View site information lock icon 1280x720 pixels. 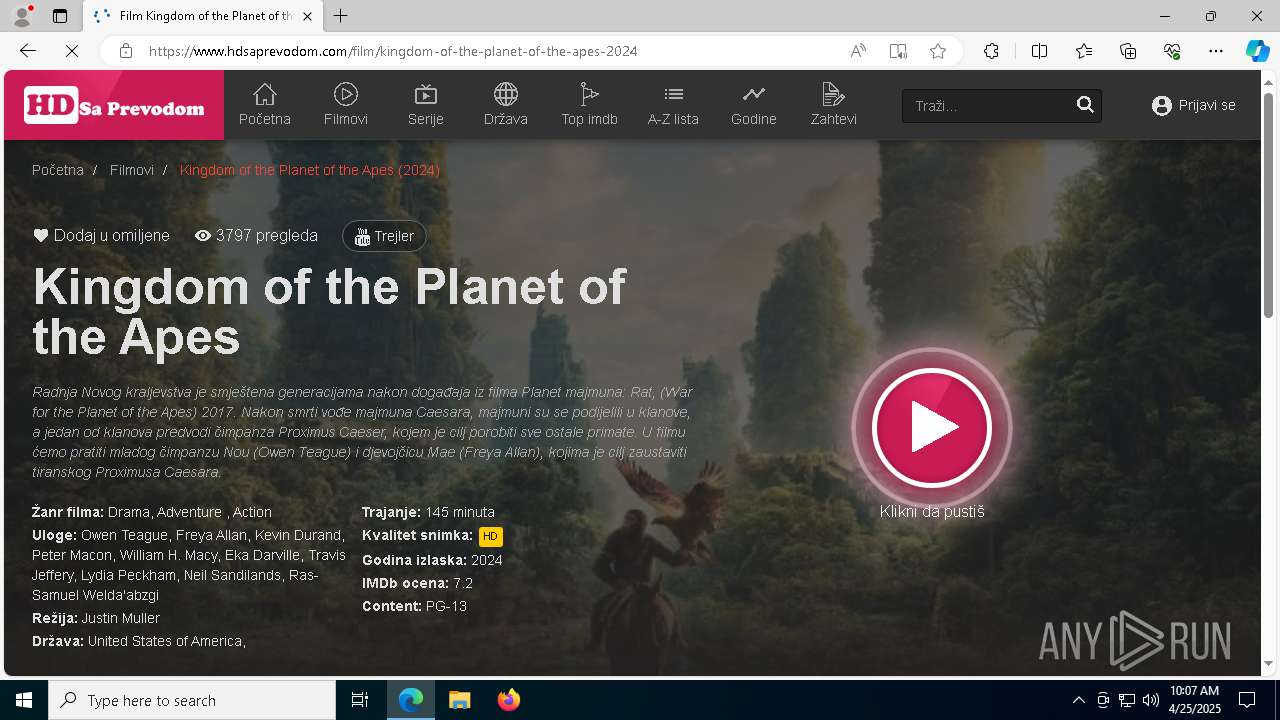pyautogui.click(x=125, y=51)
